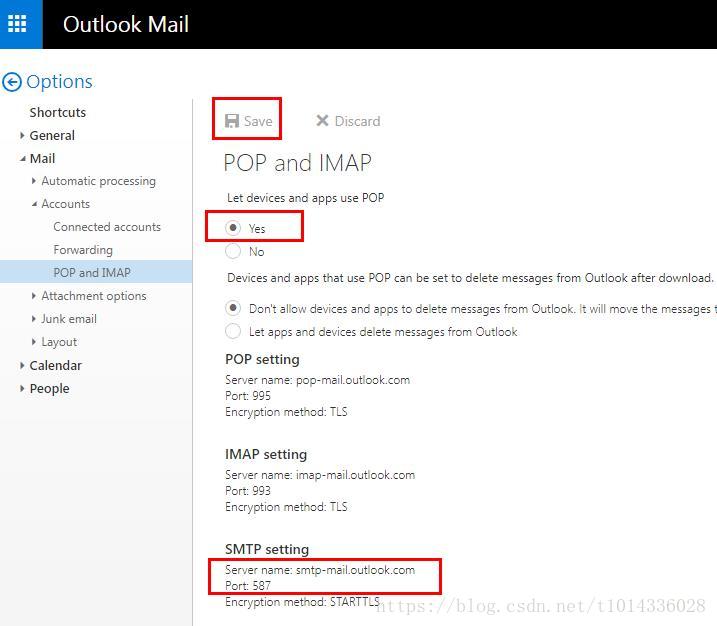The height and width of the screenshot is (626, 717).
Task: Click the POP and IMAP page heading
Action: tap(297, 163)
